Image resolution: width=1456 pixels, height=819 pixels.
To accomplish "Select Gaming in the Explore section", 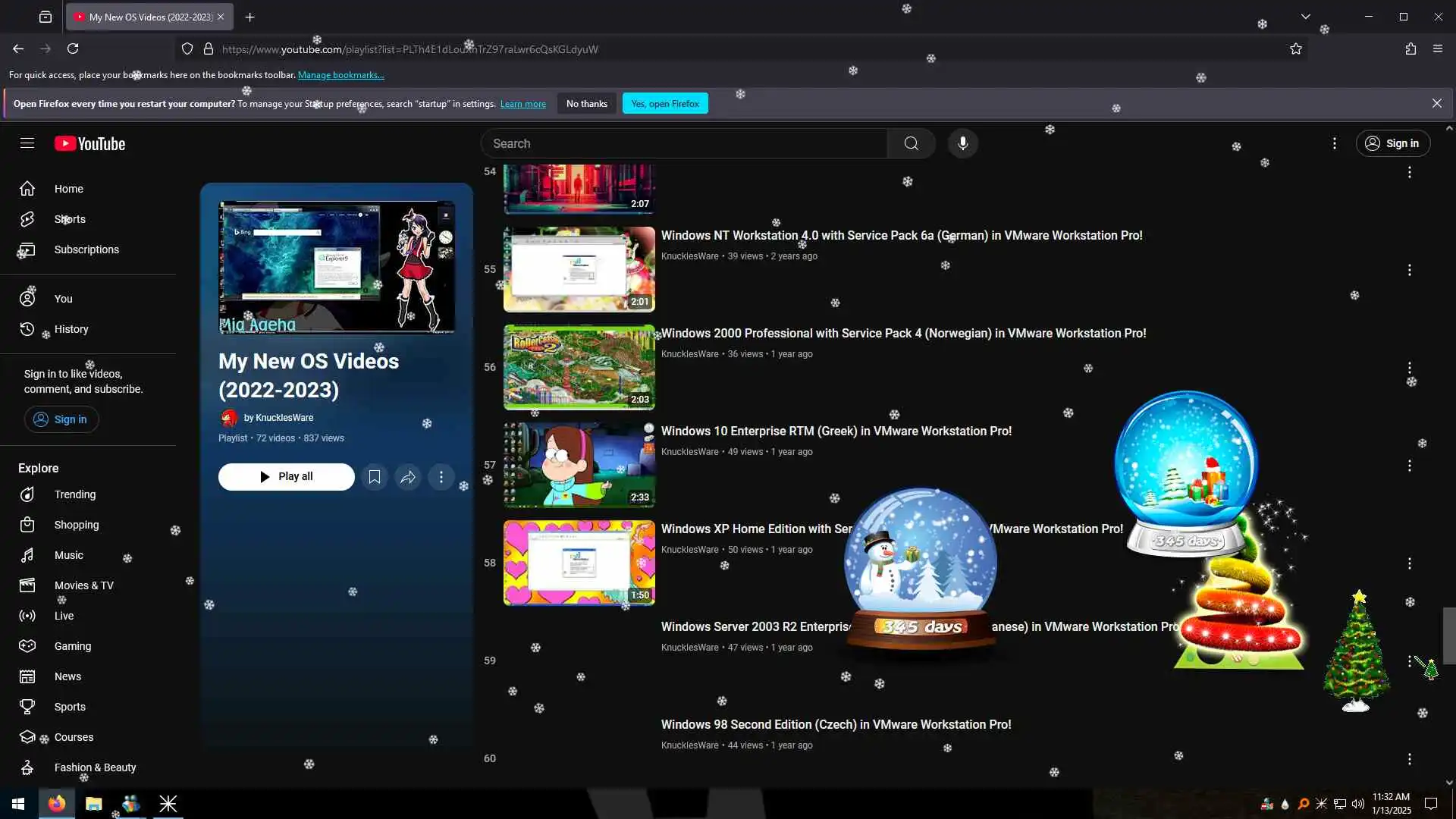I will [x=73, y=646].
